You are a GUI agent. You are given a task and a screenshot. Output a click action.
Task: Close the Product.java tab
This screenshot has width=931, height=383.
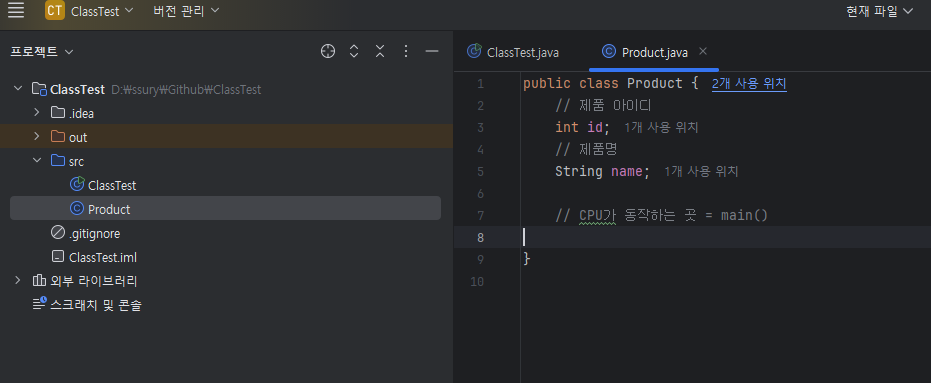pyautogui.click(x=703, y=52)
